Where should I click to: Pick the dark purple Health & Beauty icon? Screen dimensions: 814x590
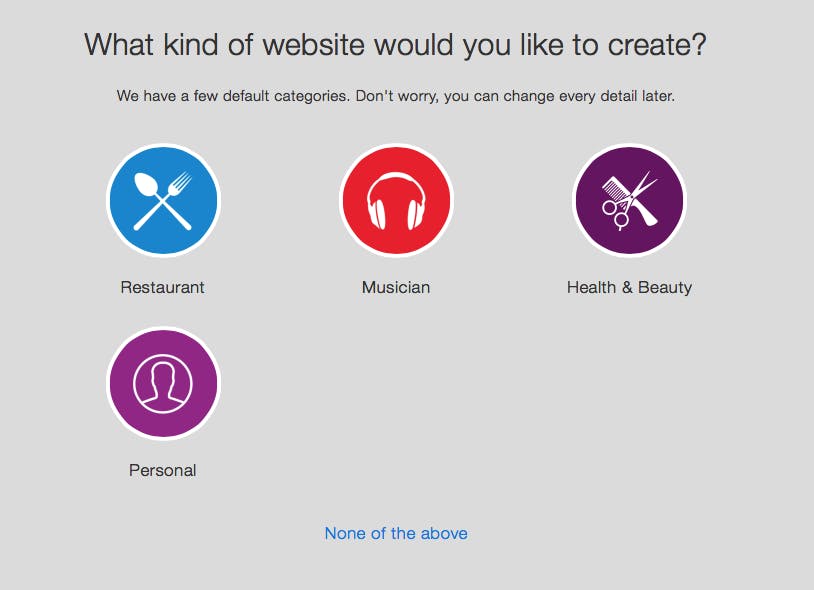click(x=629, y=201)
